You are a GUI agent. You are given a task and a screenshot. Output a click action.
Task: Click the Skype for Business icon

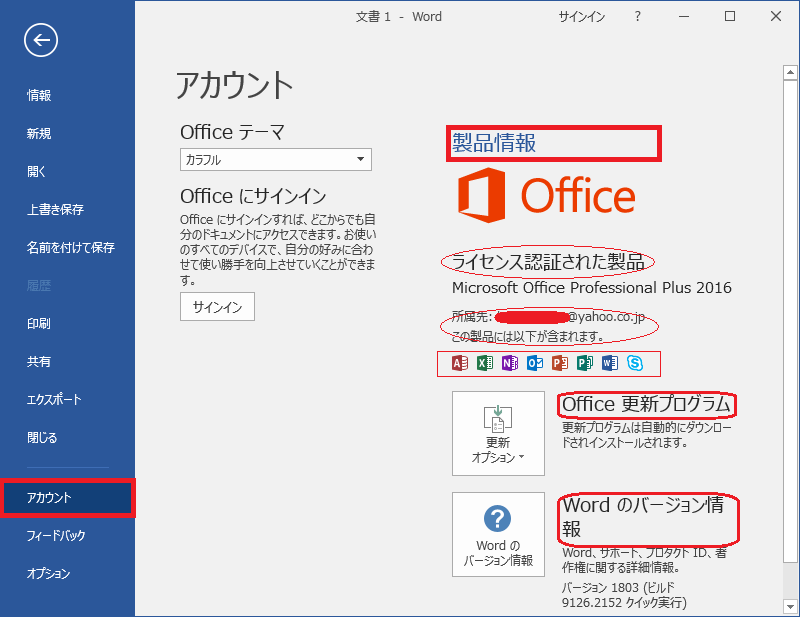click(x=635, y=363)
